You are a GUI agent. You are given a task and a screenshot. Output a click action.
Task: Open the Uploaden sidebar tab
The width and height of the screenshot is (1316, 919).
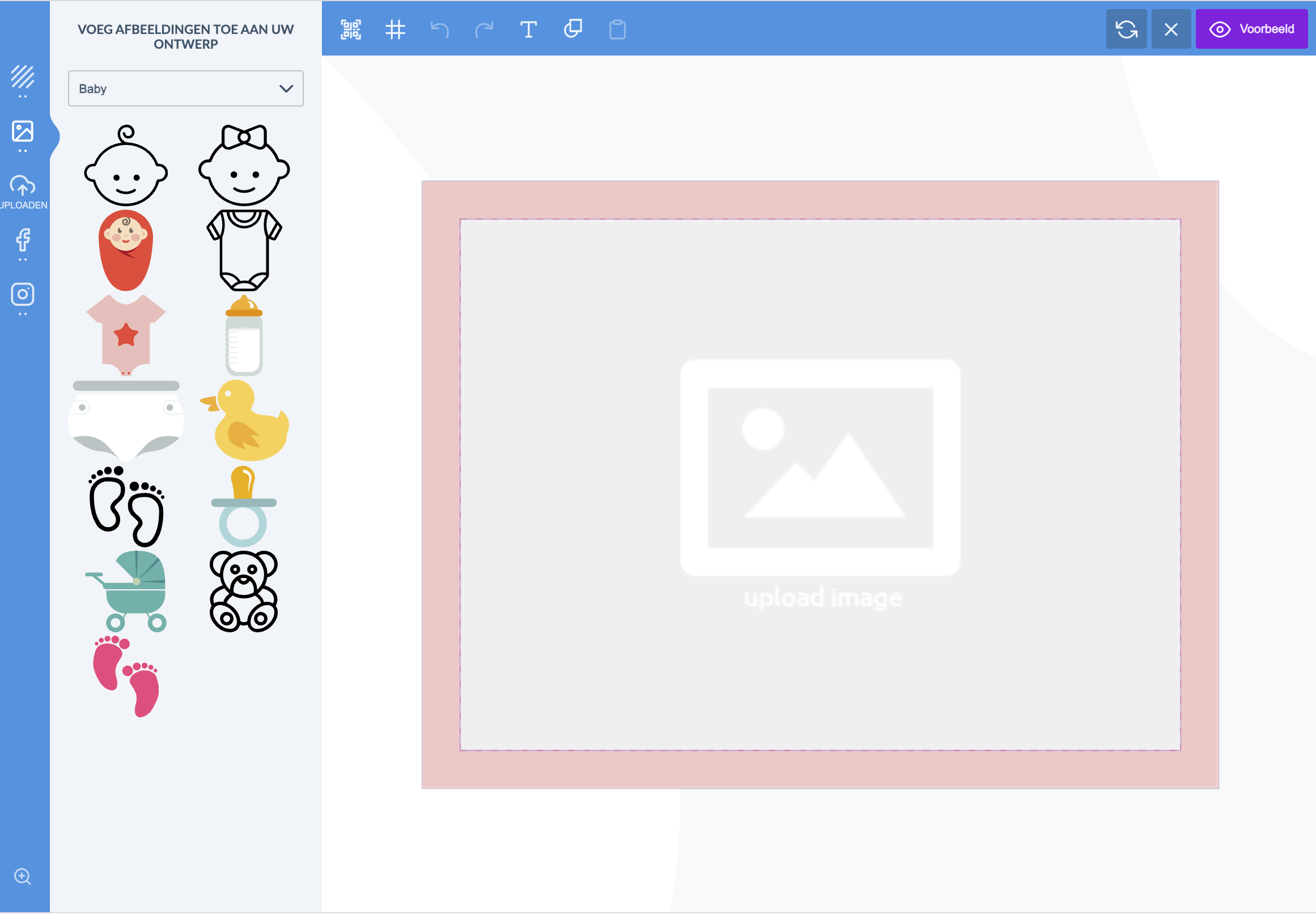click(x=23, y=192)
